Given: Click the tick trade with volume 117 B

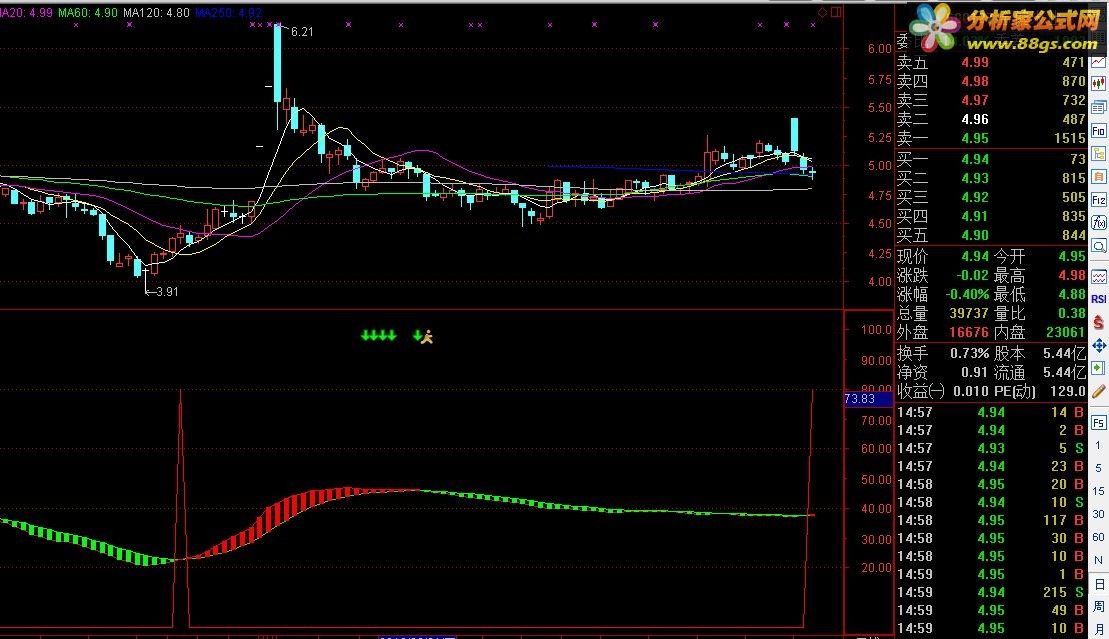Looking at the screenshot, I should (x=991, y=520).
